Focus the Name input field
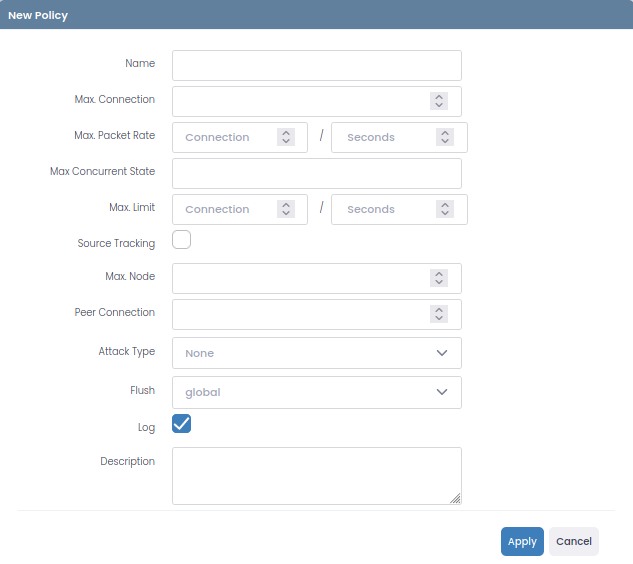 tap(317, 65)
